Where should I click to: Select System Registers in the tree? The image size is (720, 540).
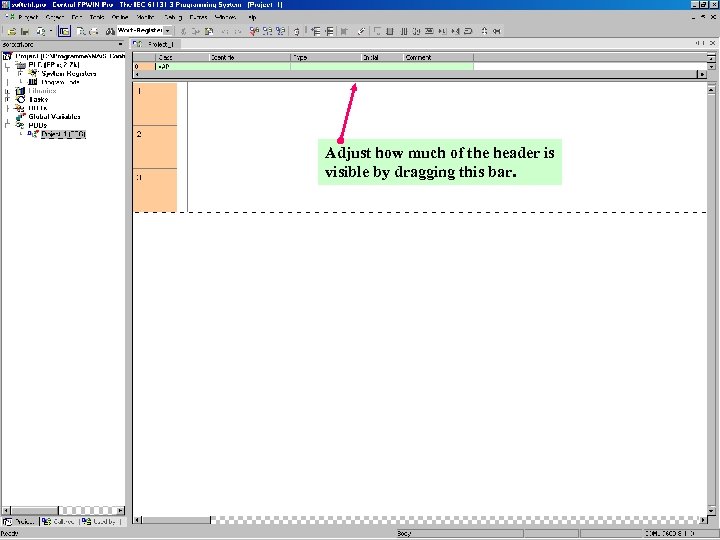(x=69, y=73)
